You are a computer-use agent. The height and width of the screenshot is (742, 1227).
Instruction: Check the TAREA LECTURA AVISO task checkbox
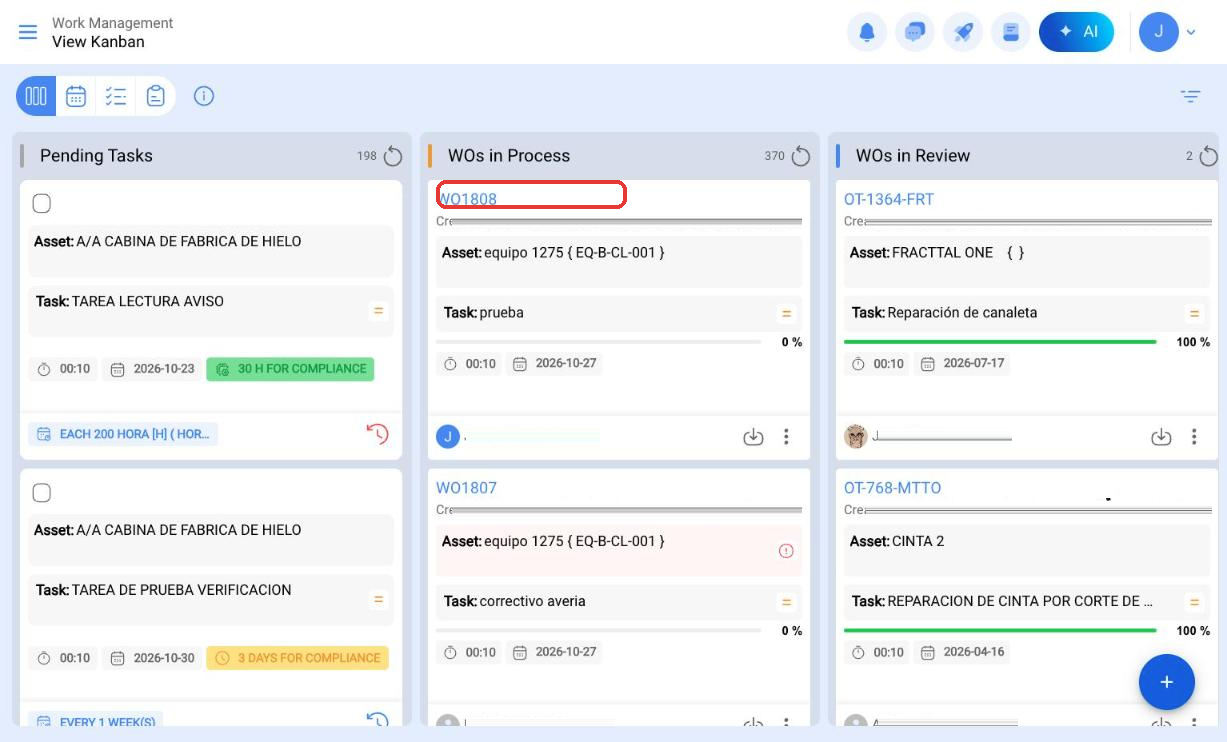pyautogui.click(x=42, y=204)
